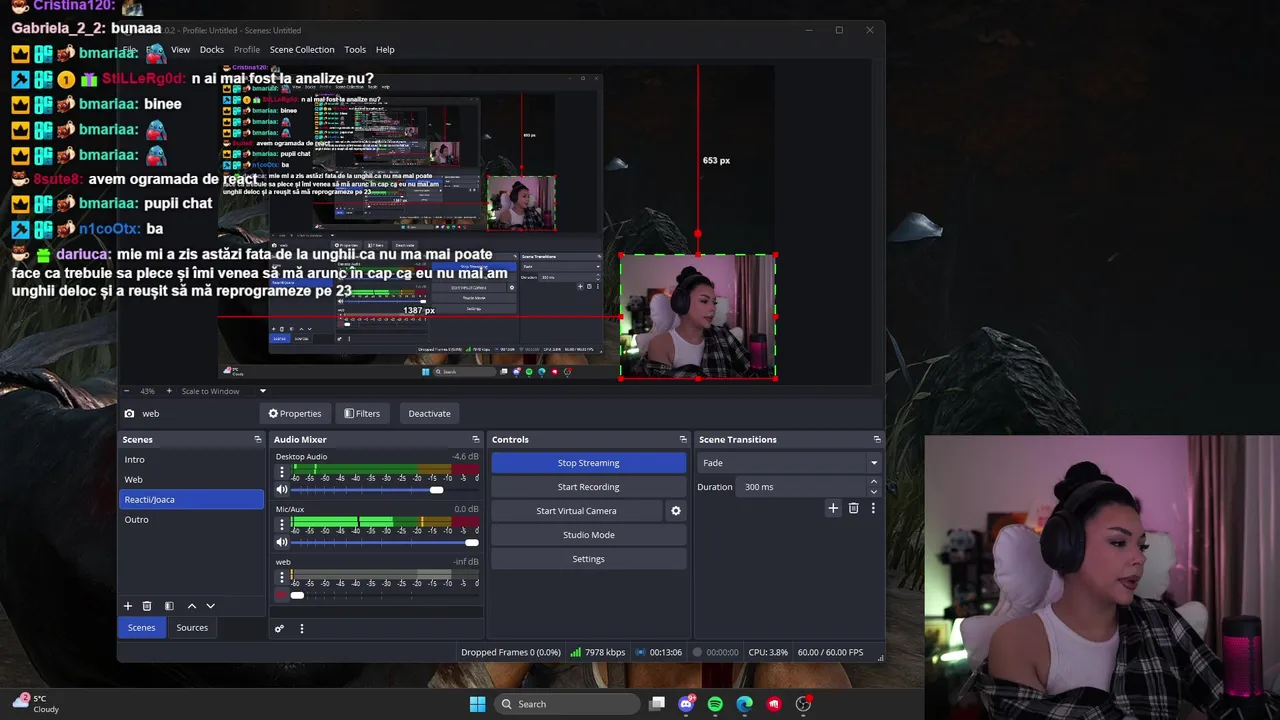
Task: Open Spotify from the taskbar
Action: click(x=715, y=704)
